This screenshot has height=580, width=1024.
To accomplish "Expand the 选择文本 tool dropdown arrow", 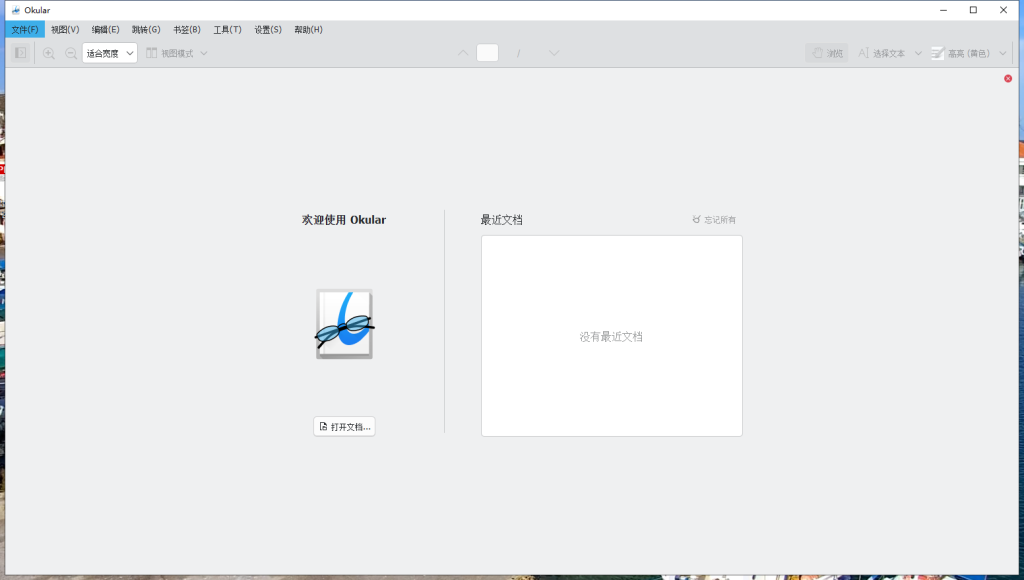I will pyautogui.click(x=918, y=53).
